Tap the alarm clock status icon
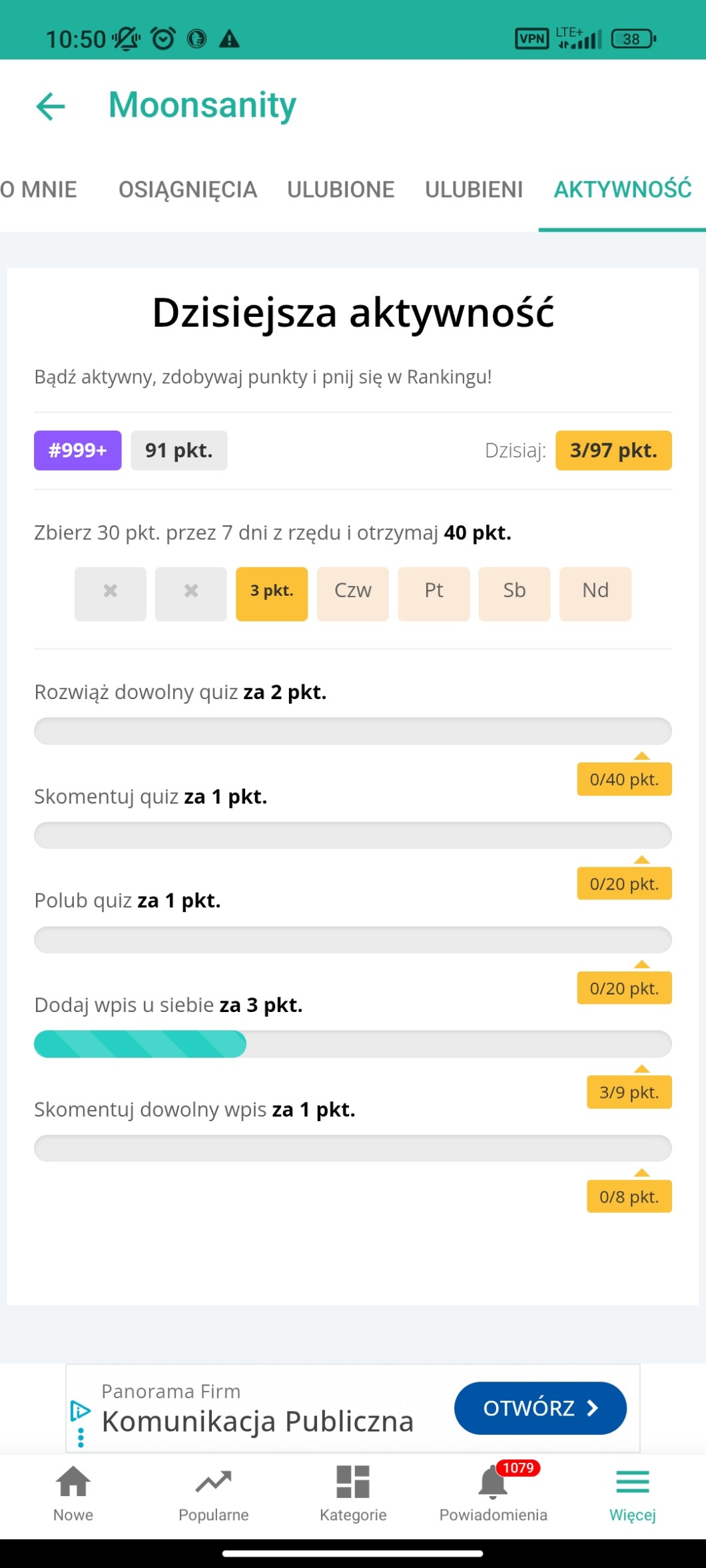This screenshot has height=1568, width=706. click(163, 39)
